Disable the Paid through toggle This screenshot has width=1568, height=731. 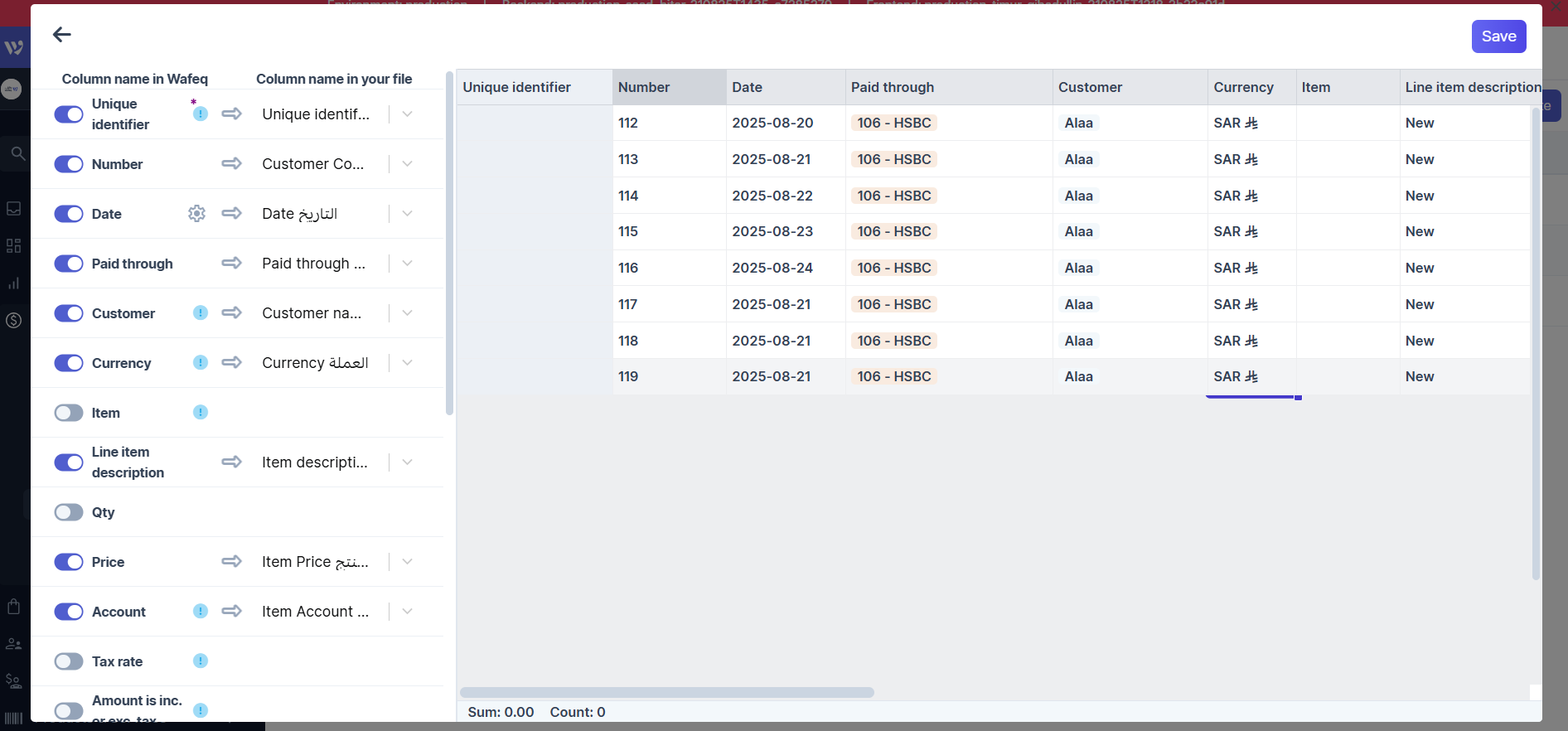tap(69, 264)
